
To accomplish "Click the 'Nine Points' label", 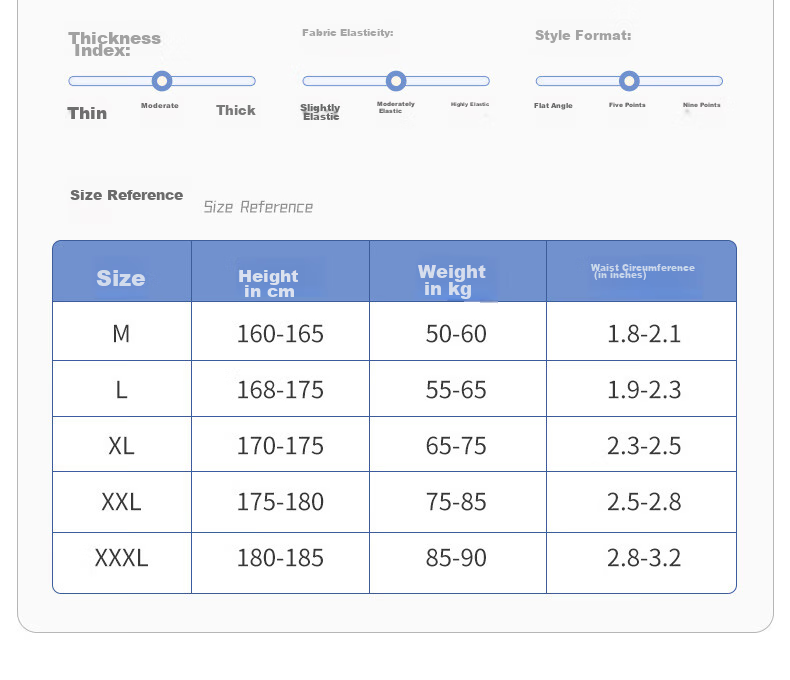I will point(701,105).
